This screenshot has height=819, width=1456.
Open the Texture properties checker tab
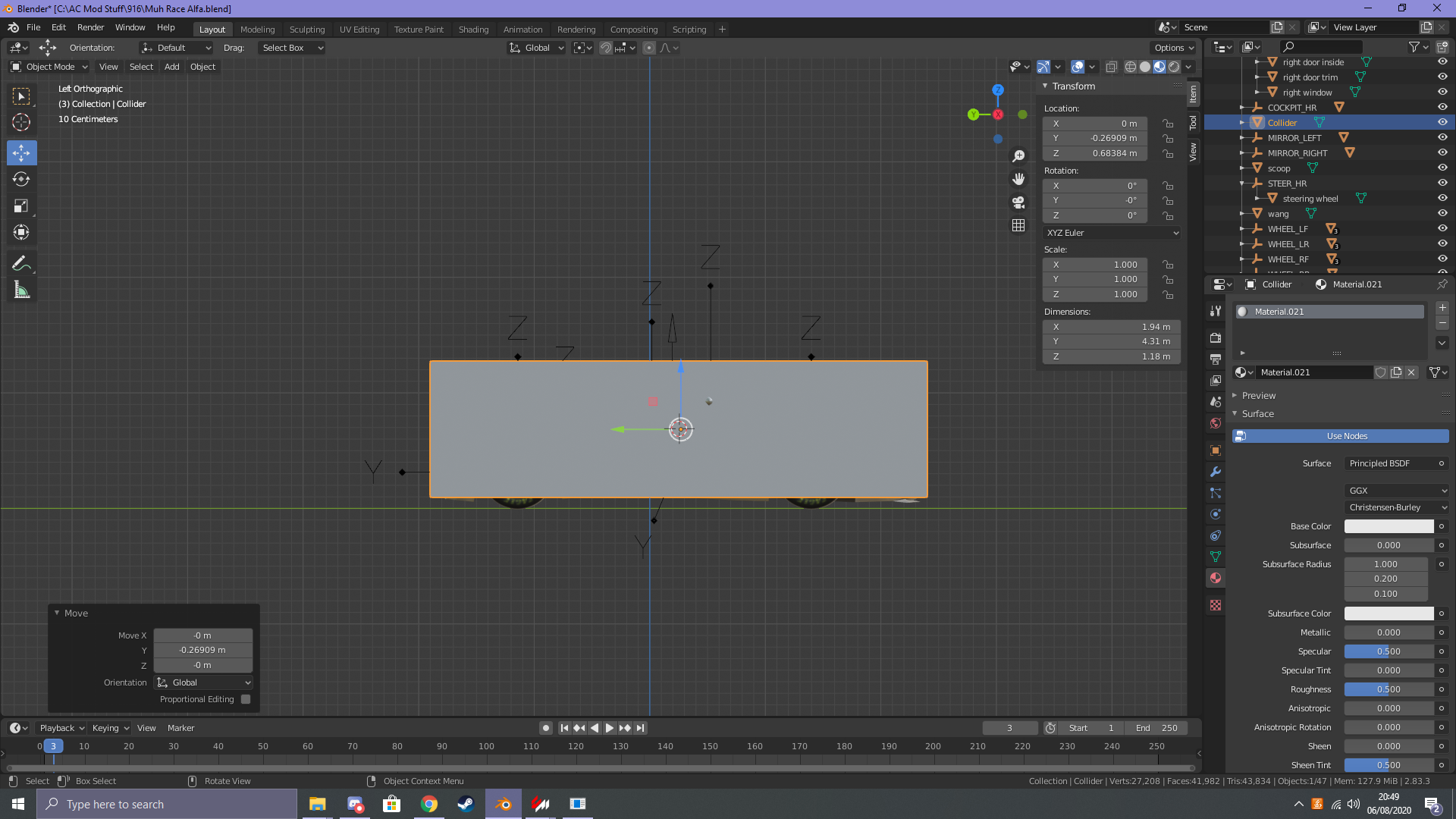coord(1216,605)
